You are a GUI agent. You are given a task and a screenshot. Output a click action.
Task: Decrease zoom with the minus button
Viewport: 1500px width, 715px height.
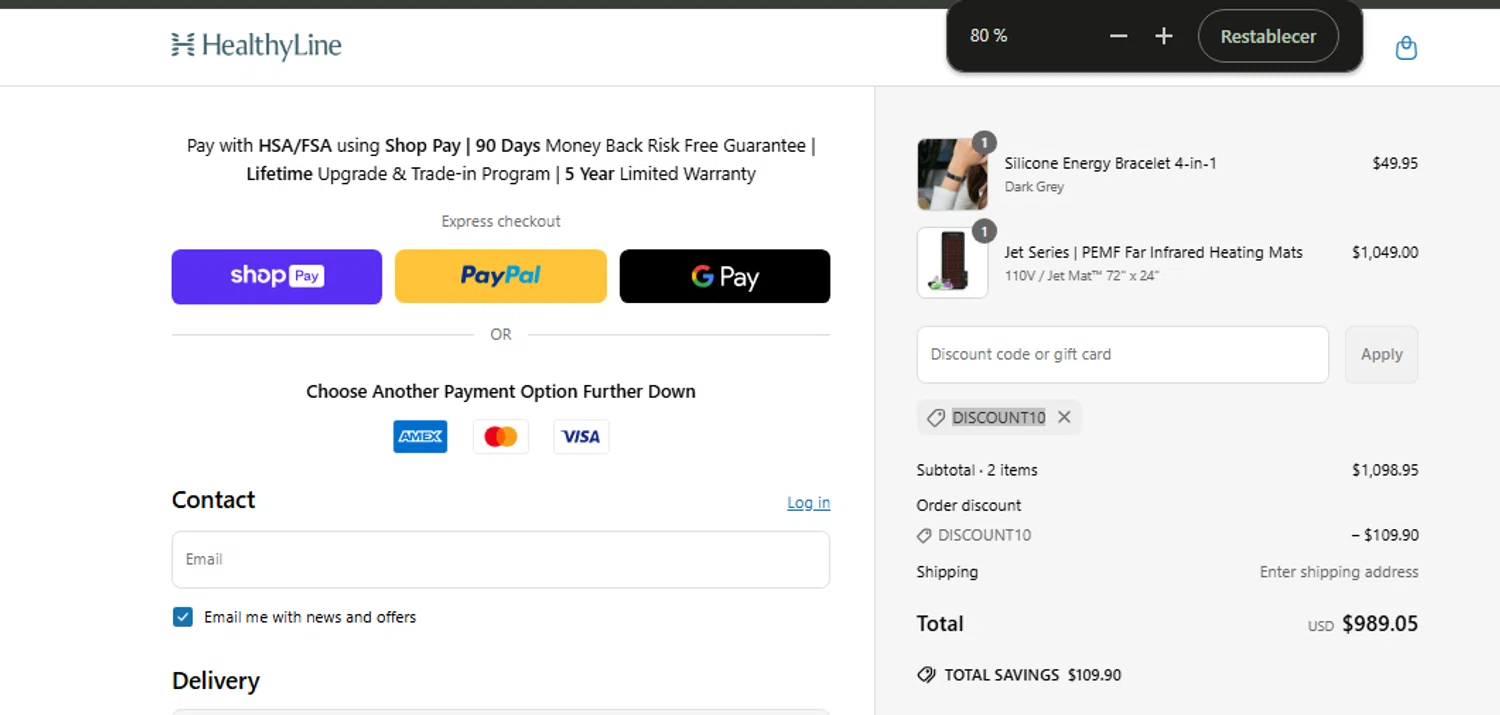tap(1118, 36)
